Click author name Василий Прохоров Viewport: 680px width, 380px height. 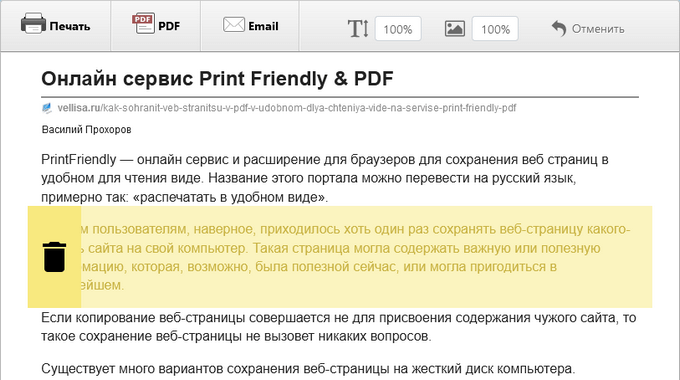tap(86, 130)
